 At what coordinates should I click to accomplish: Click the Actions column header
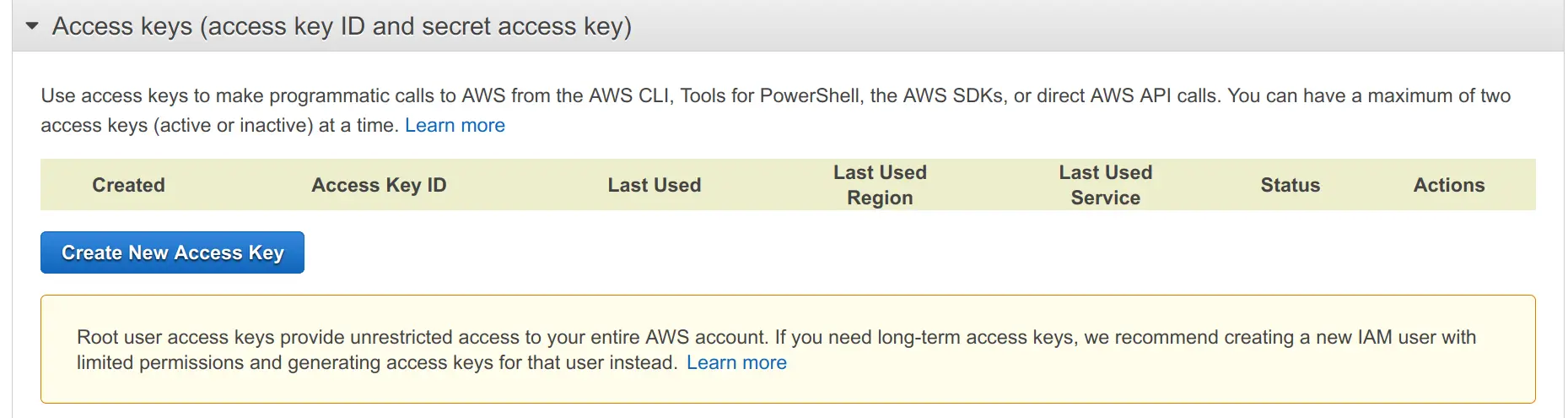pos(1448,185)
